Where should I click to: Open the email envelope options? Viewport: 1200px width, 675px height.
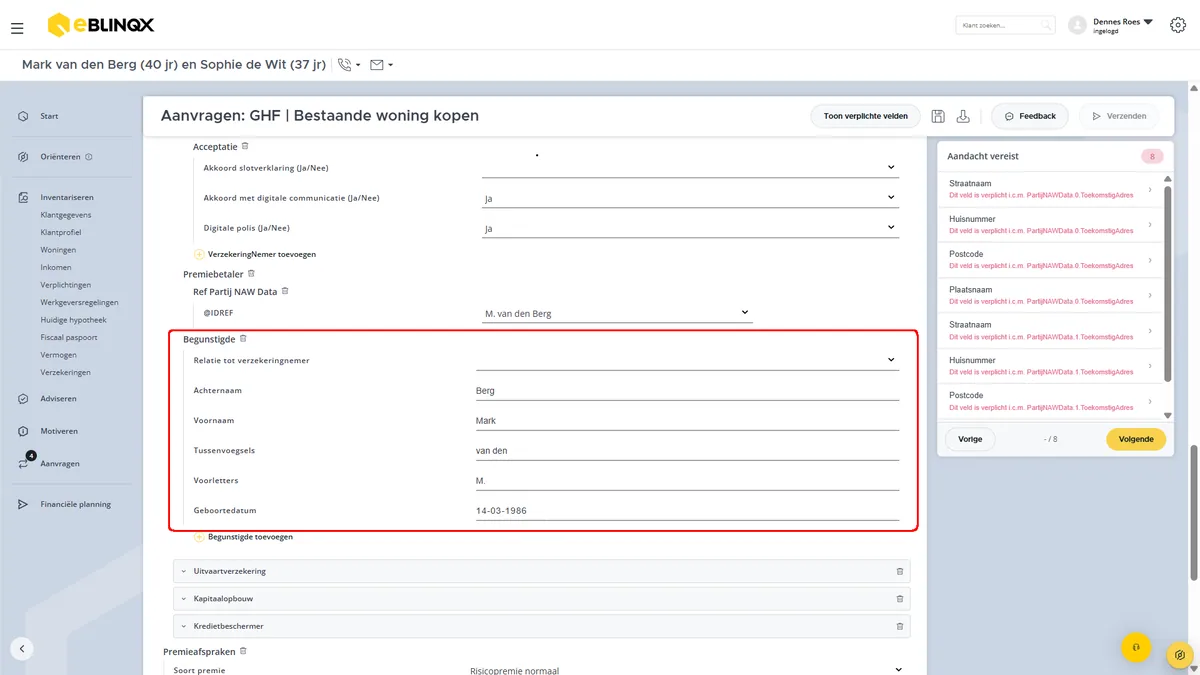pos(381,65)
